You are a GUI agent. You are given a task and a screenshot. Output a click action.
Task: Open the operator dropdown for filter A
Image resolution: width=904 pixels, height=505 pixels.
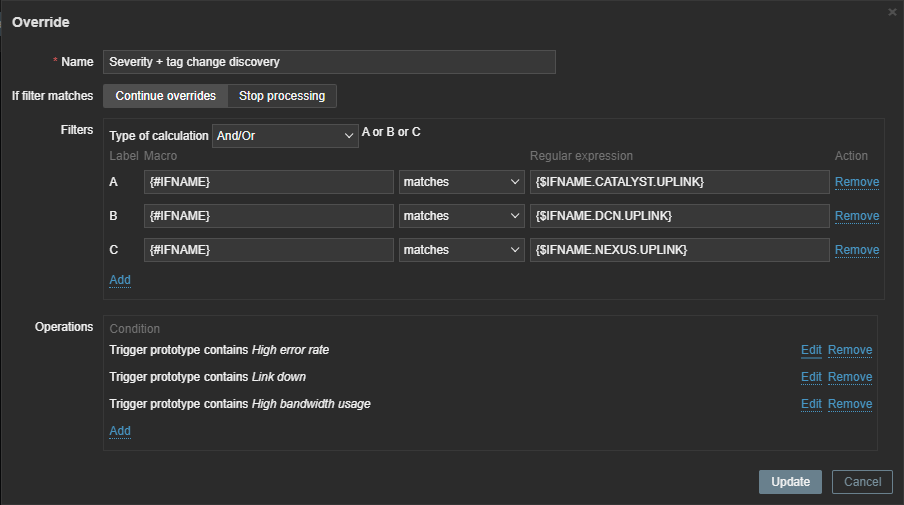(461, 182)
